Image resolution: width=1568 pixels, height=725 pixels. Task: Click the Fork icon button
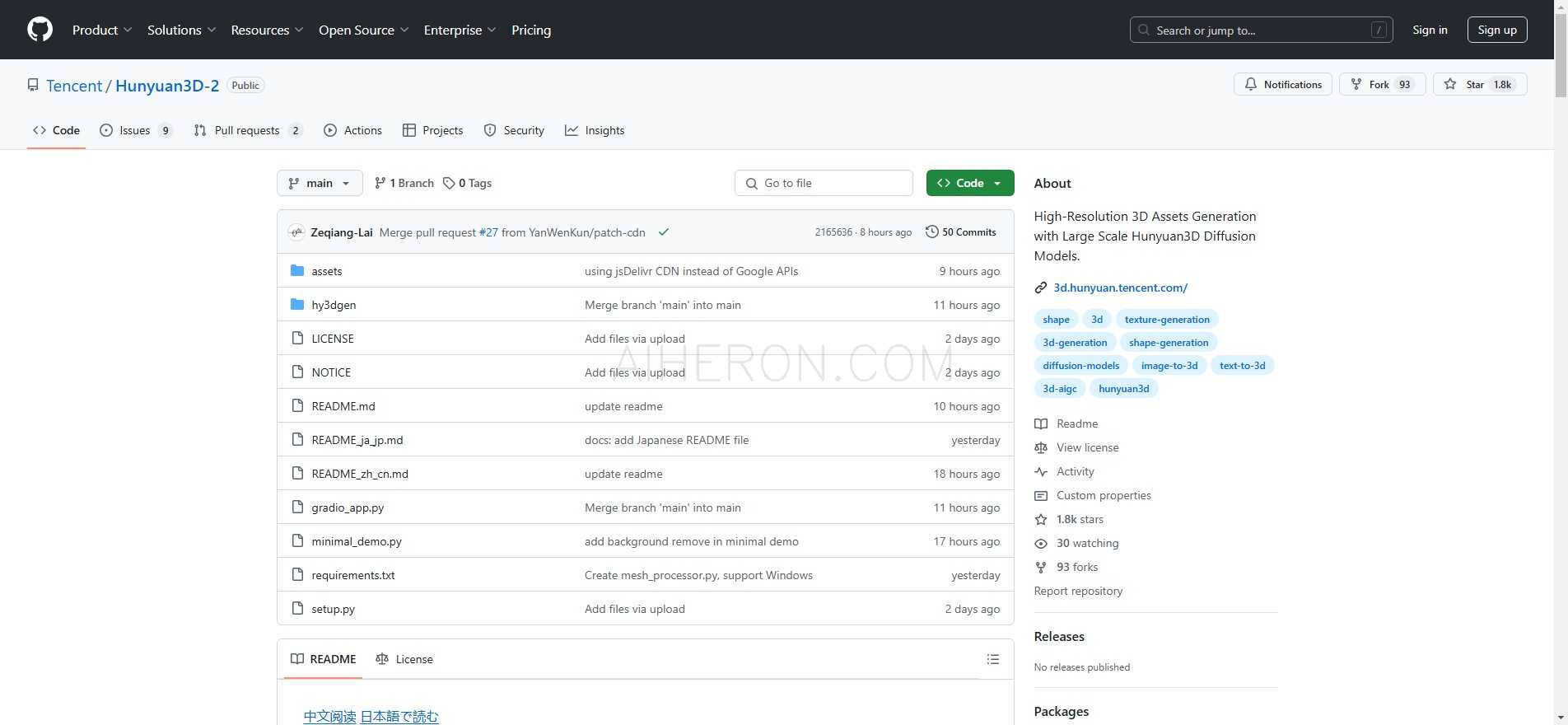coord(1356,84)
